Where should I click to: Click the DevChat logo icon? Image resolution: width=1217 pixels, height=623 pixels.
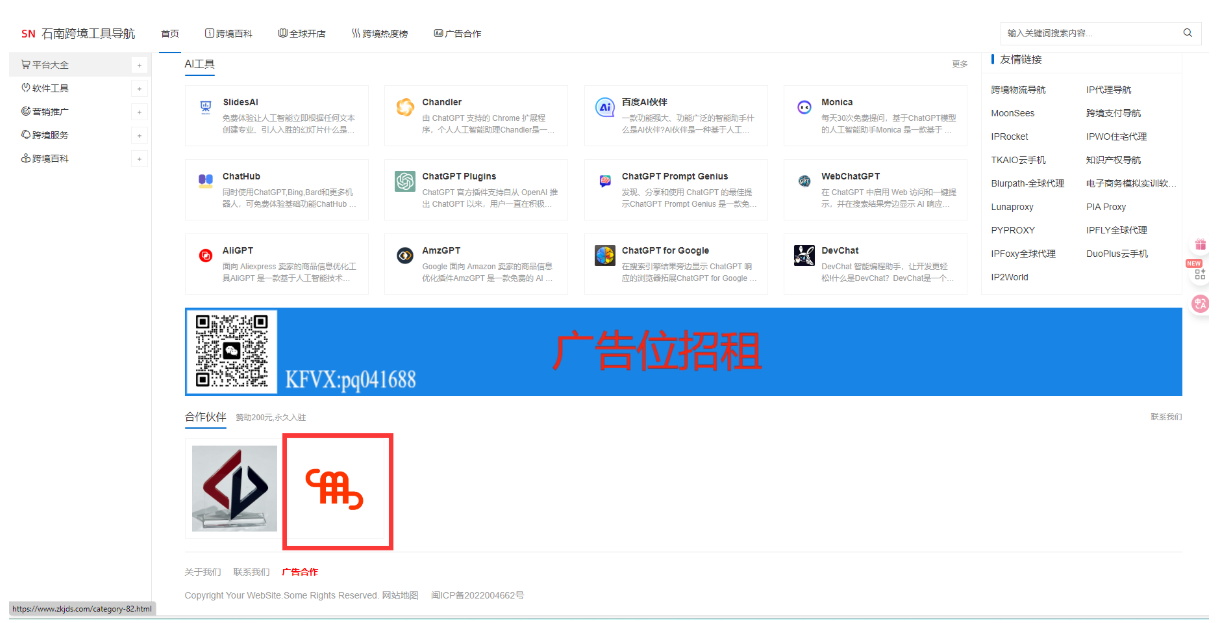pos(804,255)
